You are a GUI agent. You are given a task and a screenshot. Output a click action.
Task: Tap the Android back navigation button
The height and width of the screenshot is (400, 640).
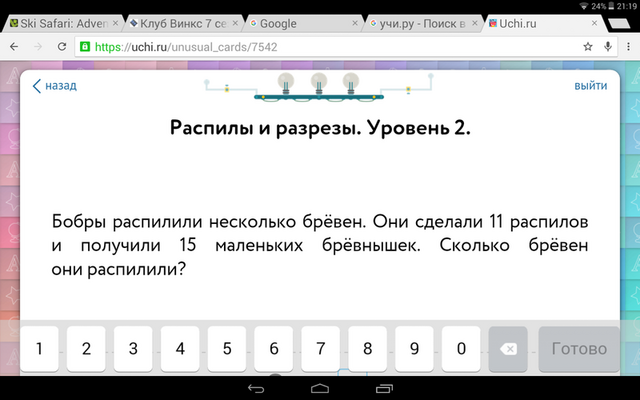pos(256,389)
